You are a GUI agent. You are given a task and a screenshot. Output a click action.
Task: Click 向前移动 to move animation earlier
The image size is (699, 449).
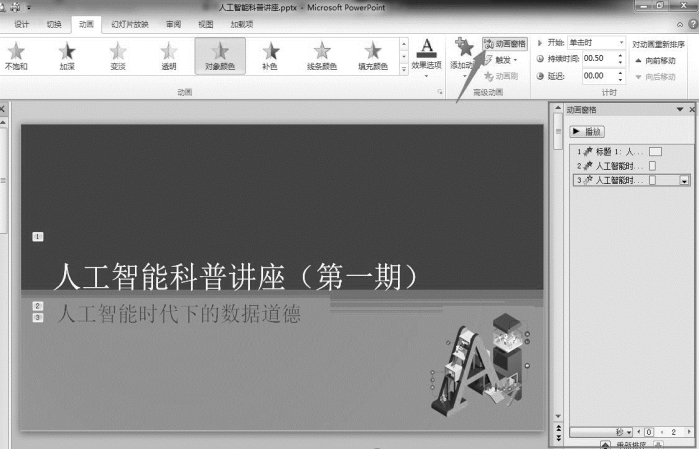655,61
